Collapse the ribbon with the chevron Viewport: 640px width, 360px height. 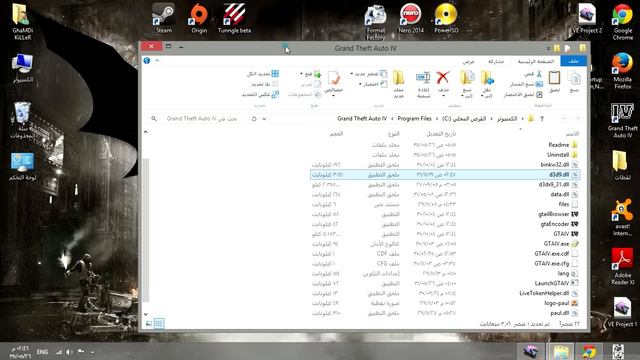[x=157, y=60]
